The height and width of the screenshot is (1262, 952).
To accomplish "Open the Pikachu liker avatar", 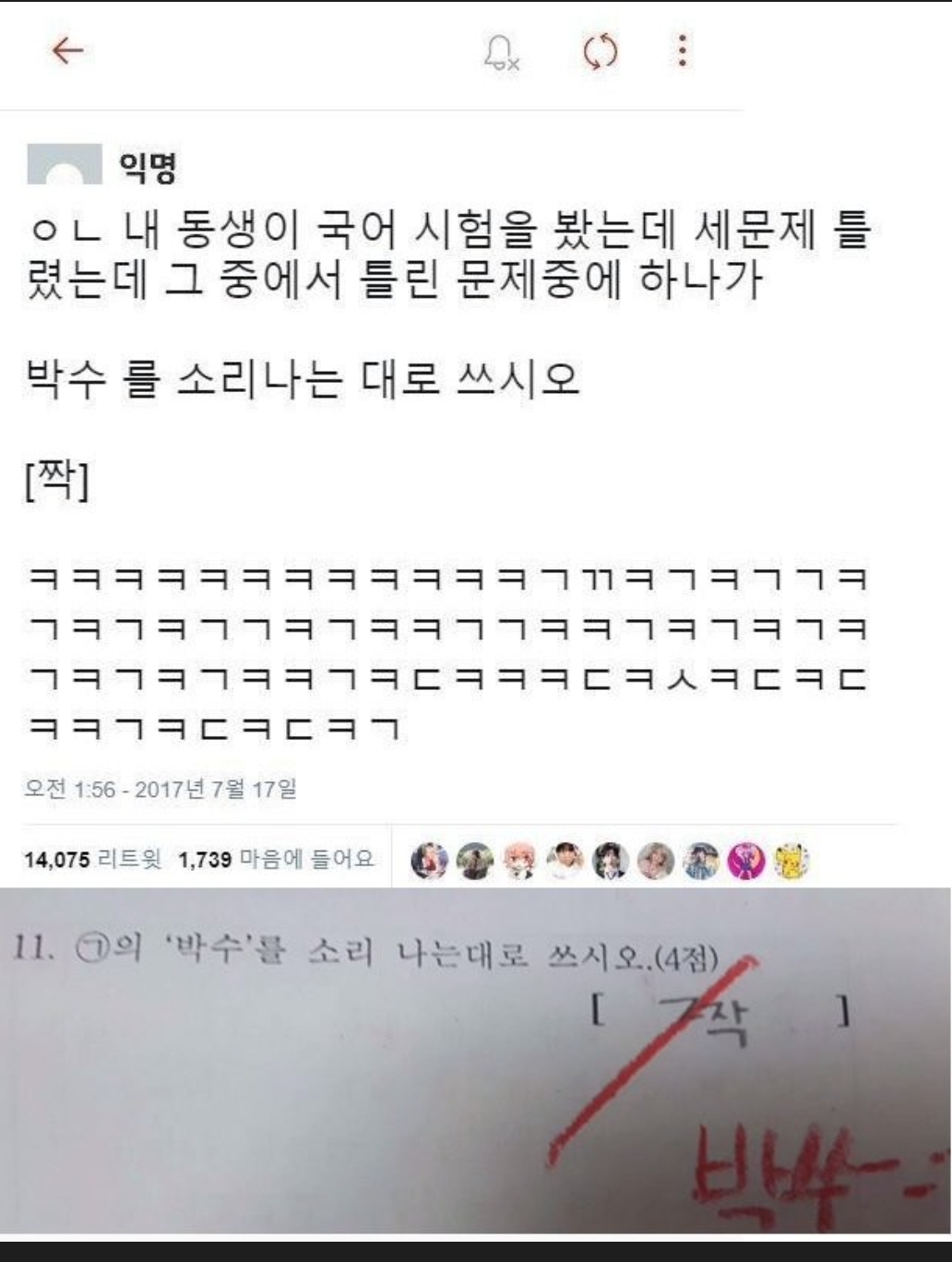I will (791, 861).
